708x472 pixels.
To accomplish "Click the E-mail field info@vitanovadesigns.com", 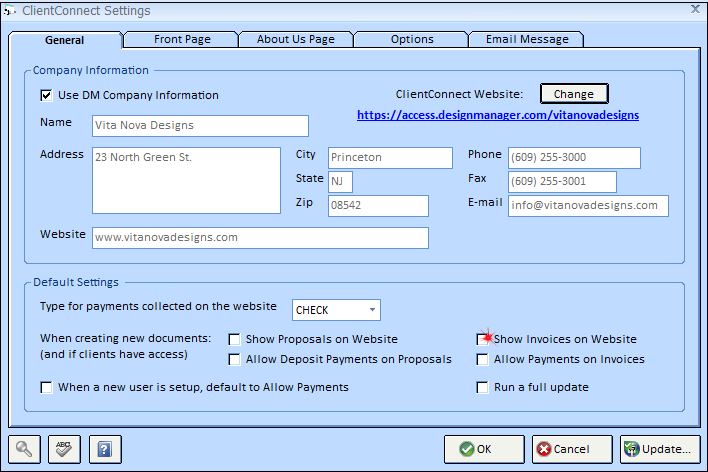I will tap(588, 206).
